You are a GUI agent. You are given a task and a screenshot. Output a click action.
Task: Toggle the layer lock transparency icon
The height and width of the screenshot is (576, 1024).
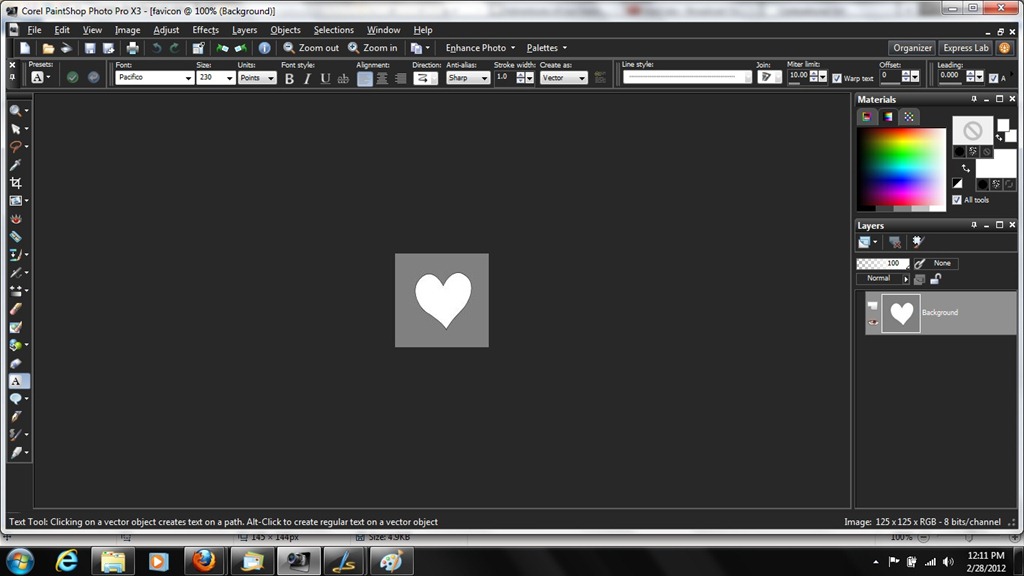tap(935, 280)
